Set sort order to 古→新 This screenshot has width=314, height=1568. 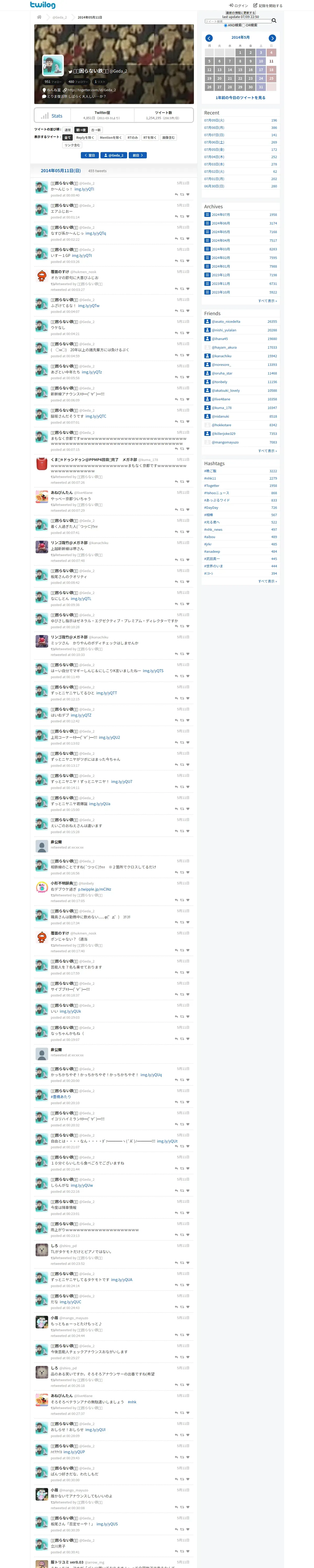click(x=96, y=130)
